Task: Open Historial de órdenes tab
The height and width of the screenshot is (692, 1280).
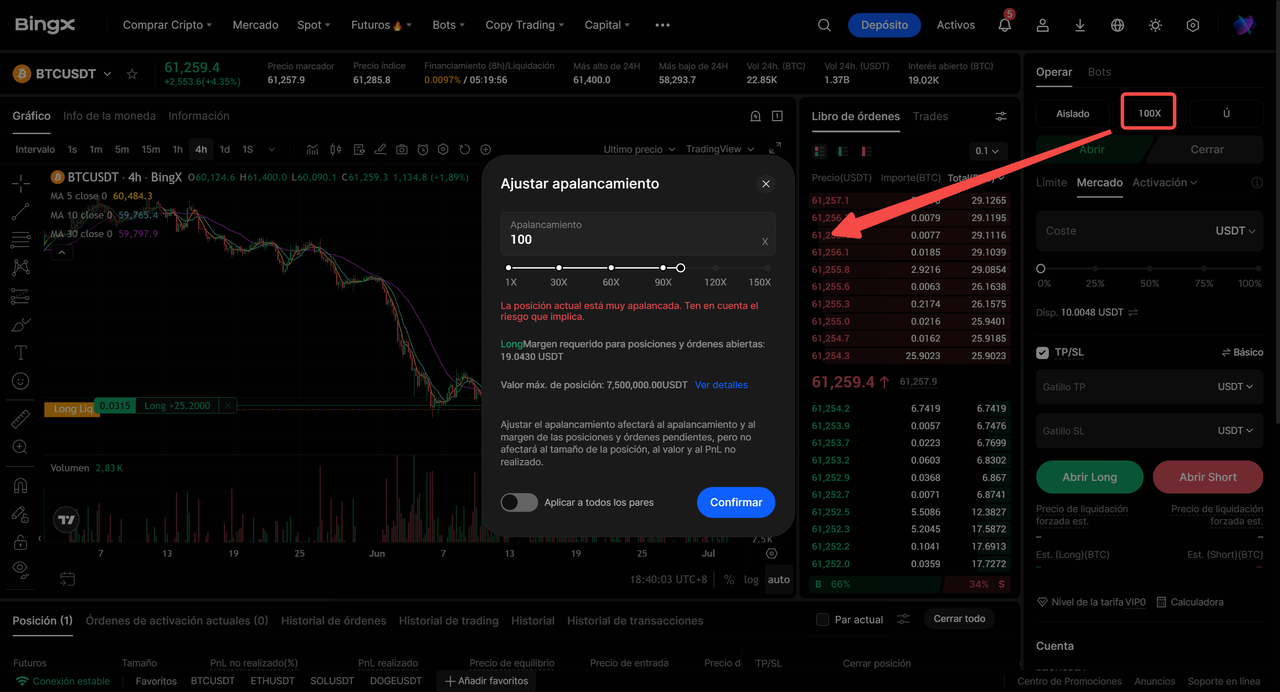Action: click(x=333, y=620)
